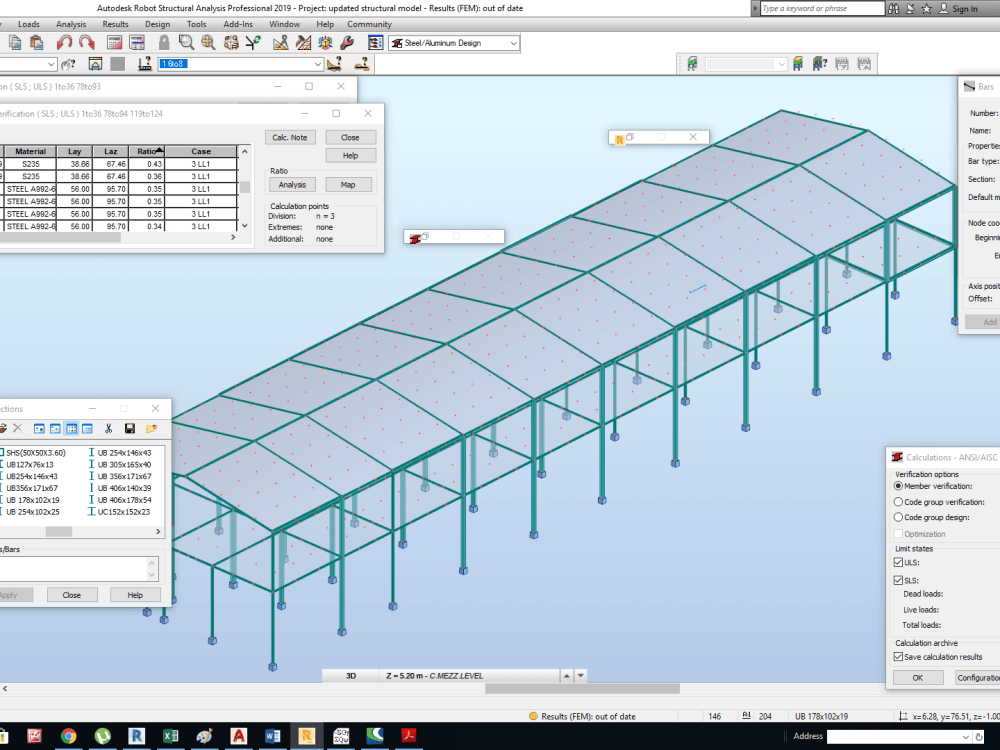The height and width of the screenshot is (750, 1000).
Task: Select Code group verification radio option
Action: [x=898, y=502]
